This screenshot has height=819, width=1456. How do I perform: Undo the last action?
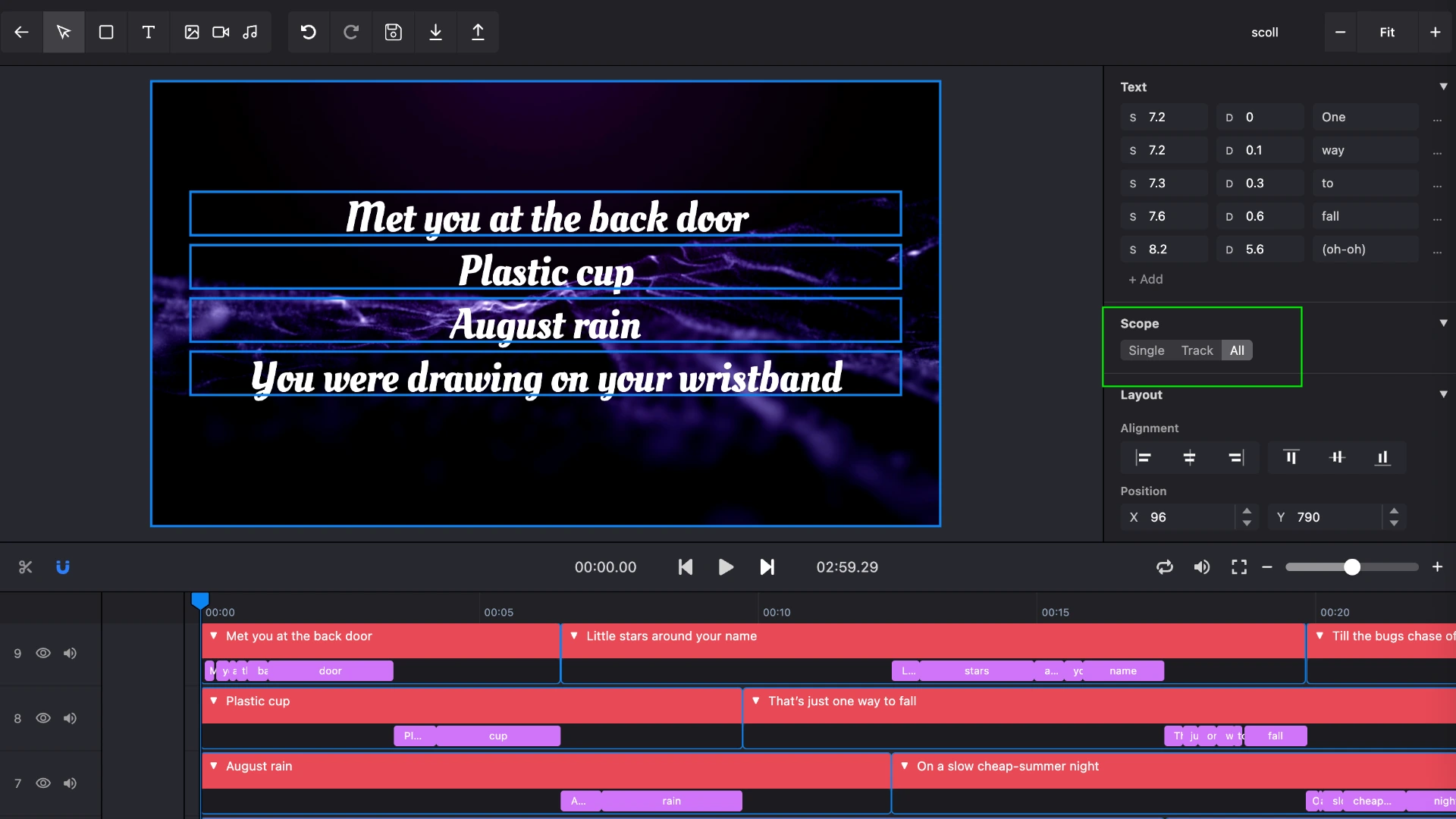point(308,32)
